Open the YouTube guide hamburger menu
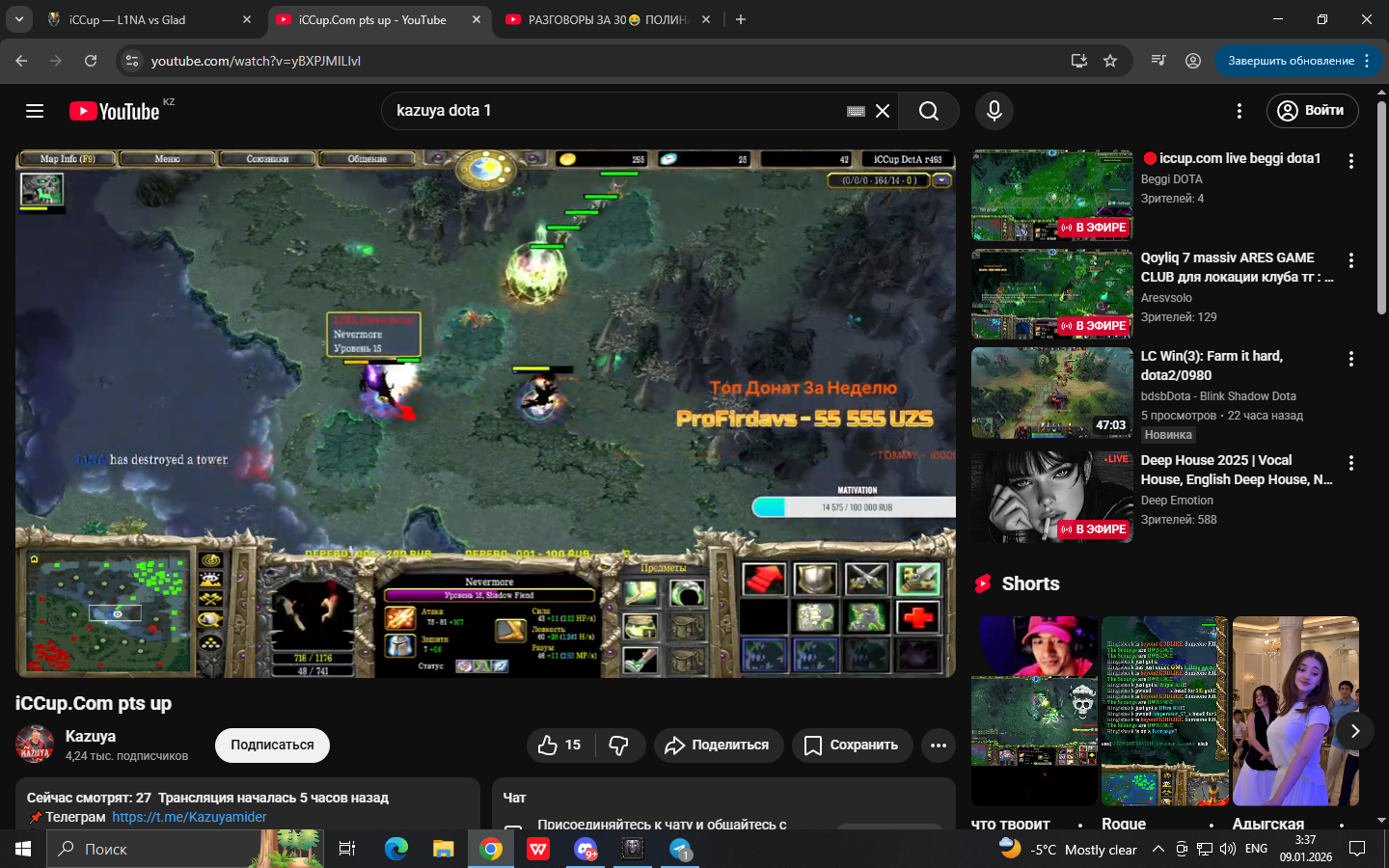This screenshot has height=868, width=1389. [35, 111]
